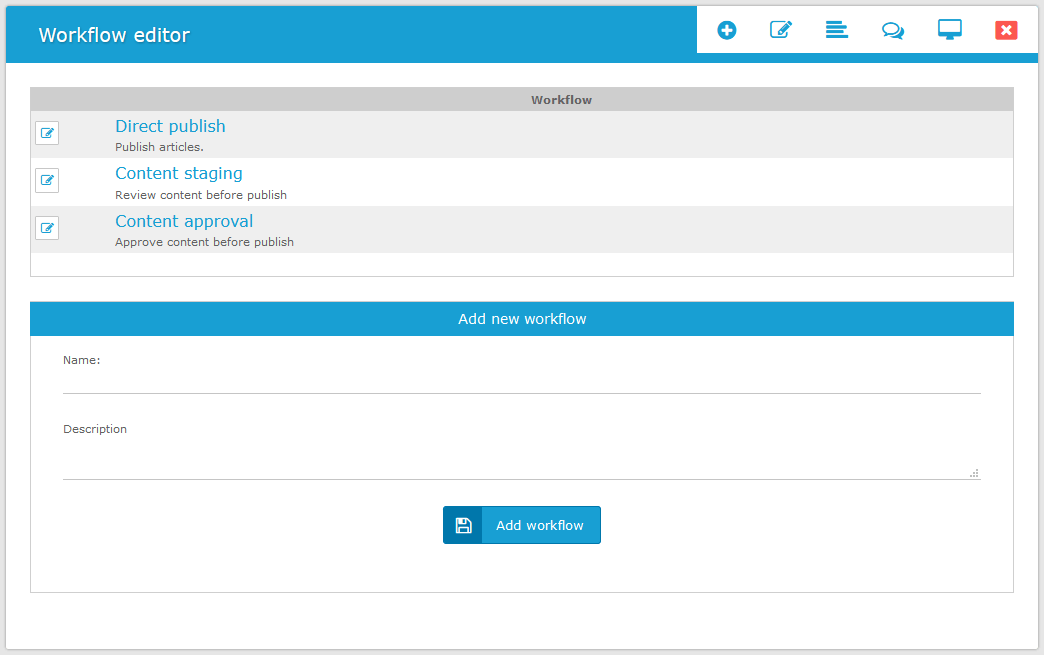Open the Content approval workflow
The image size is (1044, 655).
tap(184, 221)
